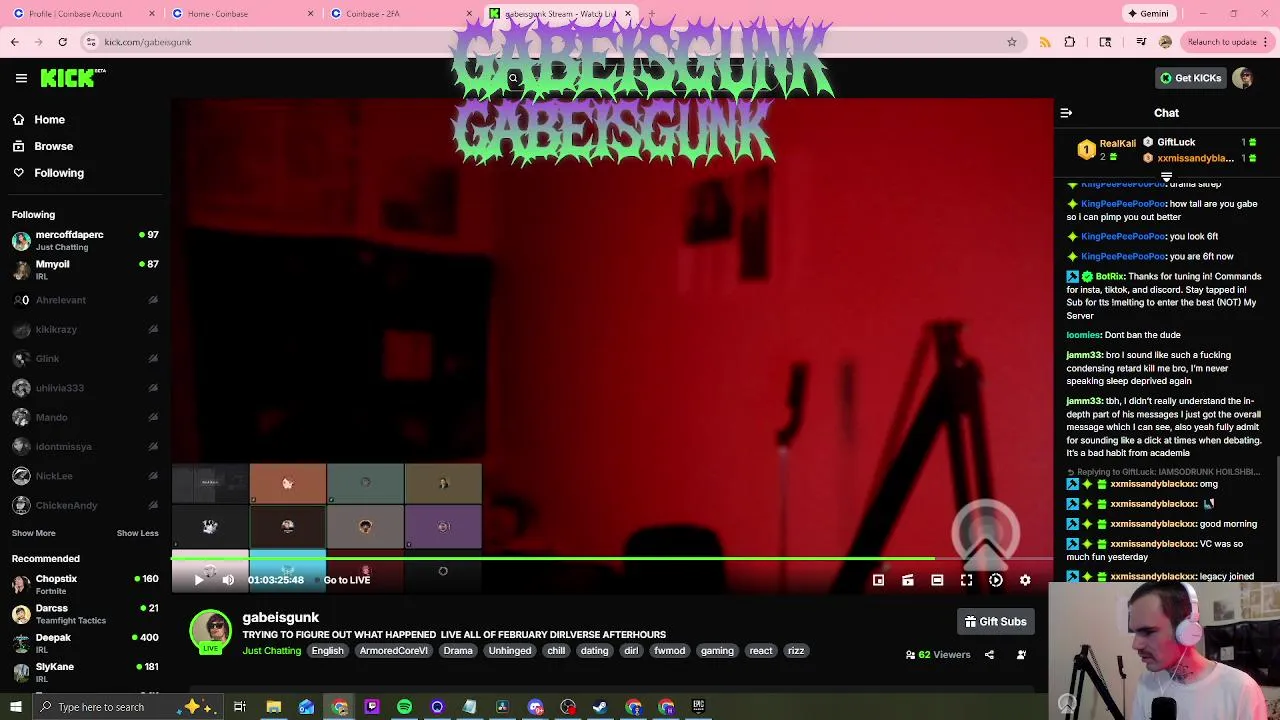Switch to Home - Coinbase tab
The image size is (1280, 720).
(x=242, y=14)
